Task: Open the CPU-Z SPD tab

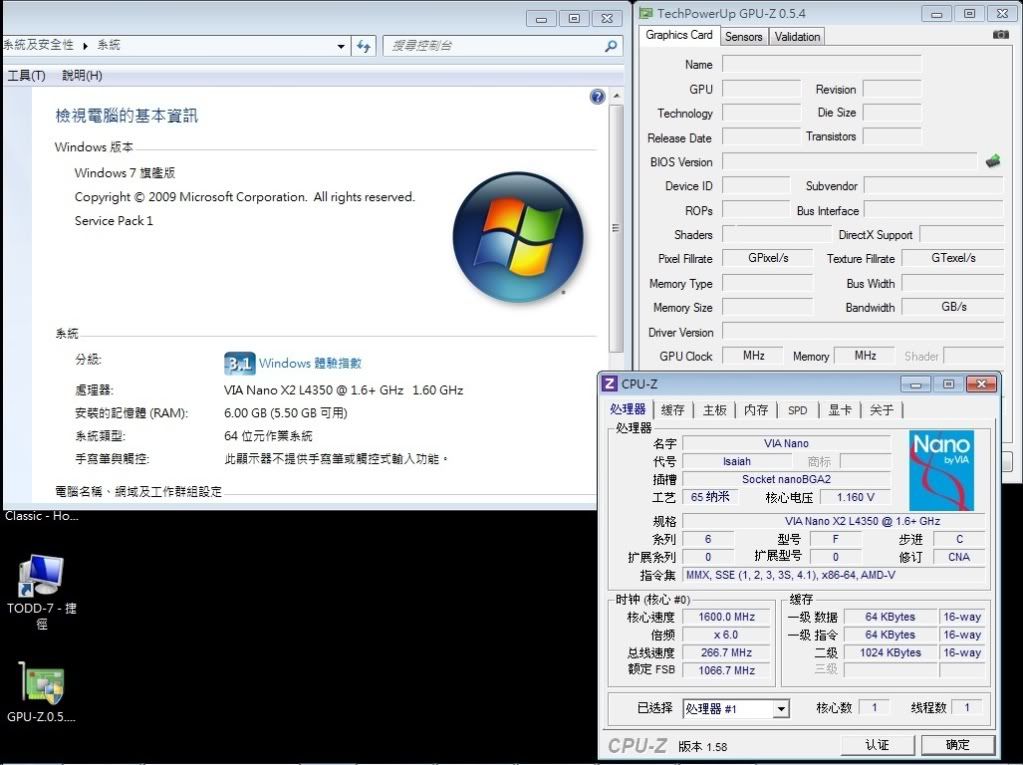Action: coord(797,410)
